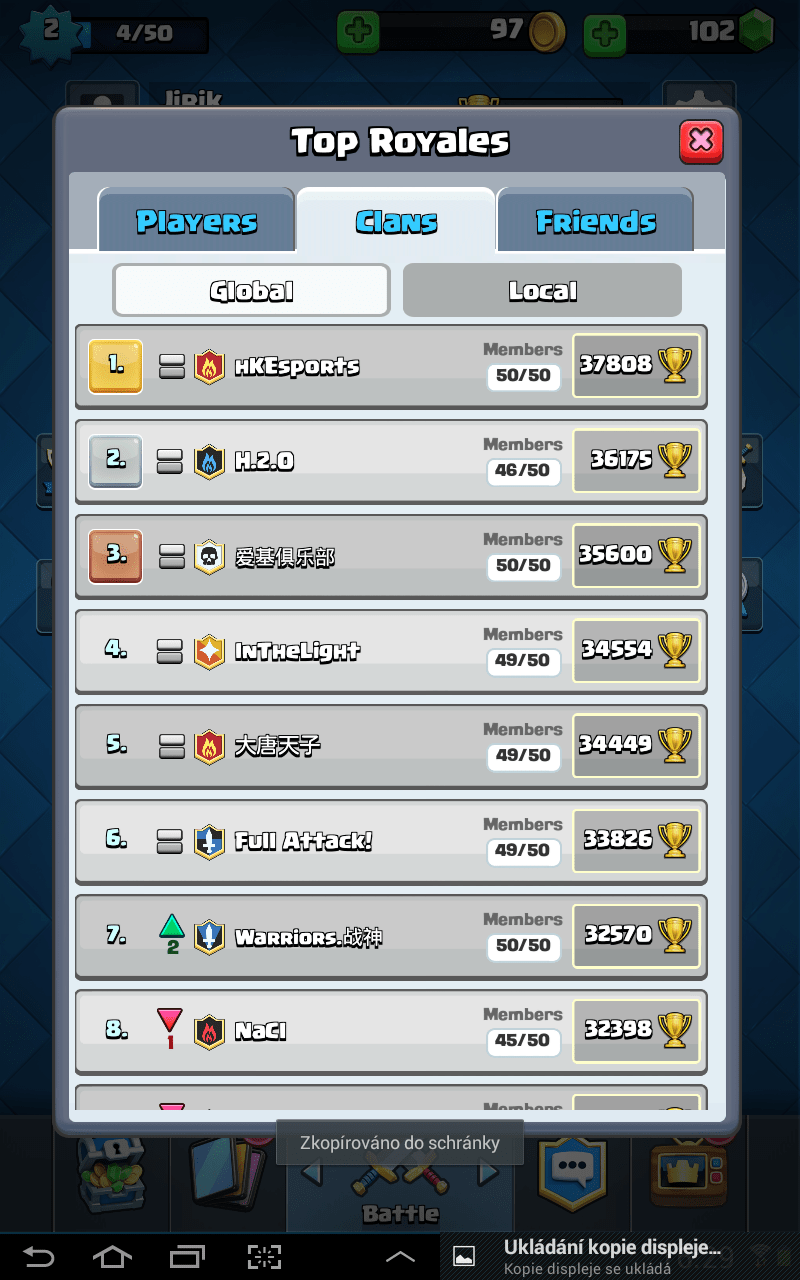Tap the trophy icon next to 37808
Viewport: 800px width, 1280px height.
click(676, 365)
